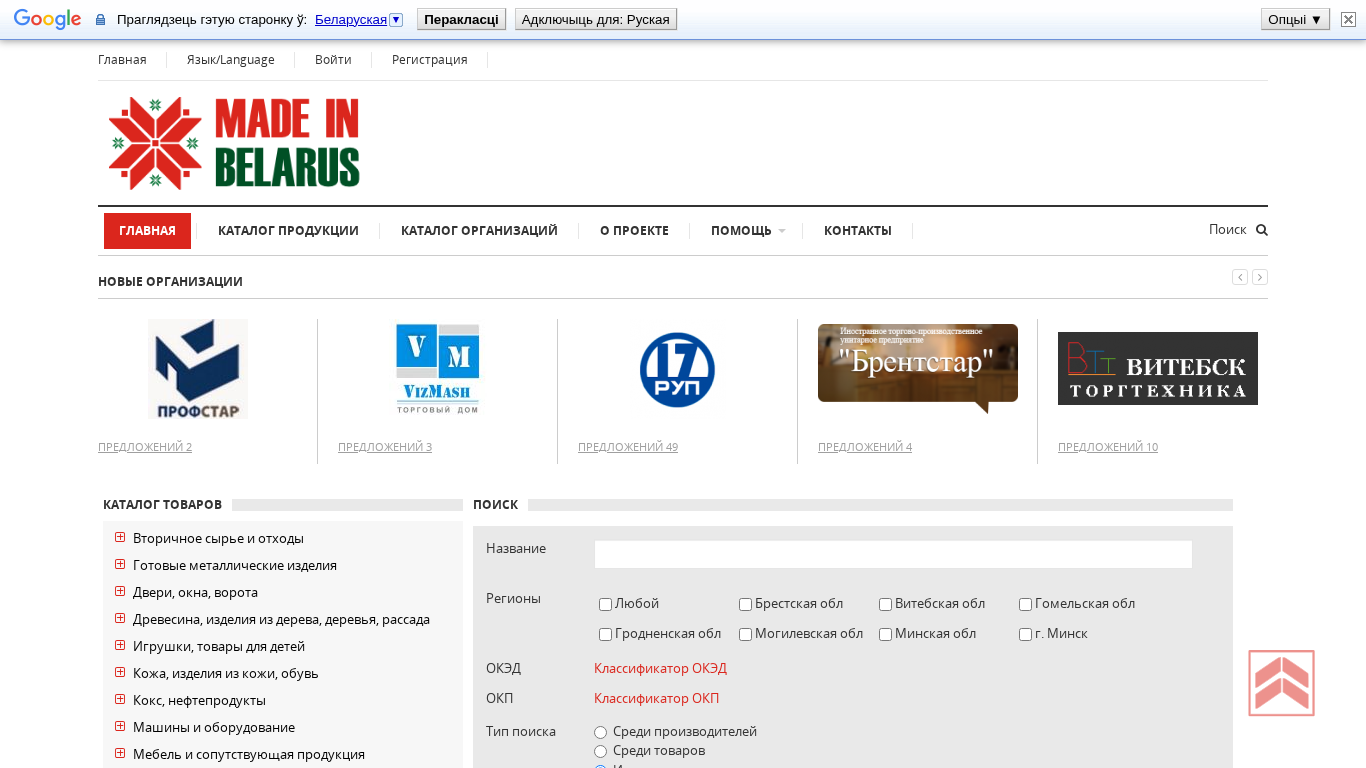The image size is (1366, 768).
Task: Open the Опцыі translate options dropdown
Action: [x=1295, y=19]
